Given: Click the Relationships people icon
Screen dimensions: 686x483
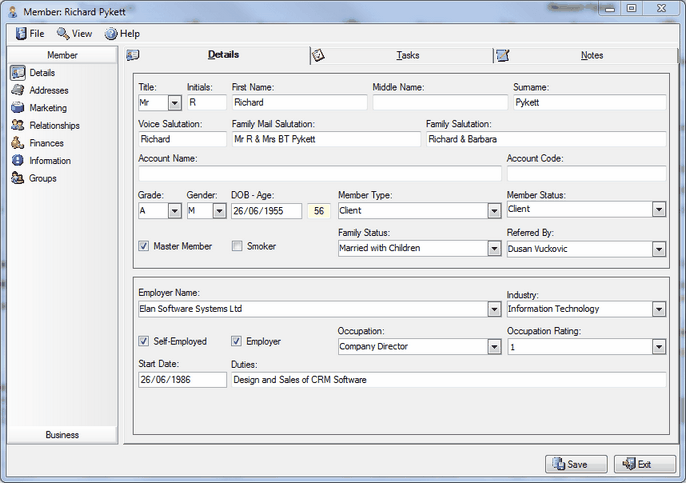Looking at the screenshot, I should pos(18,125).
